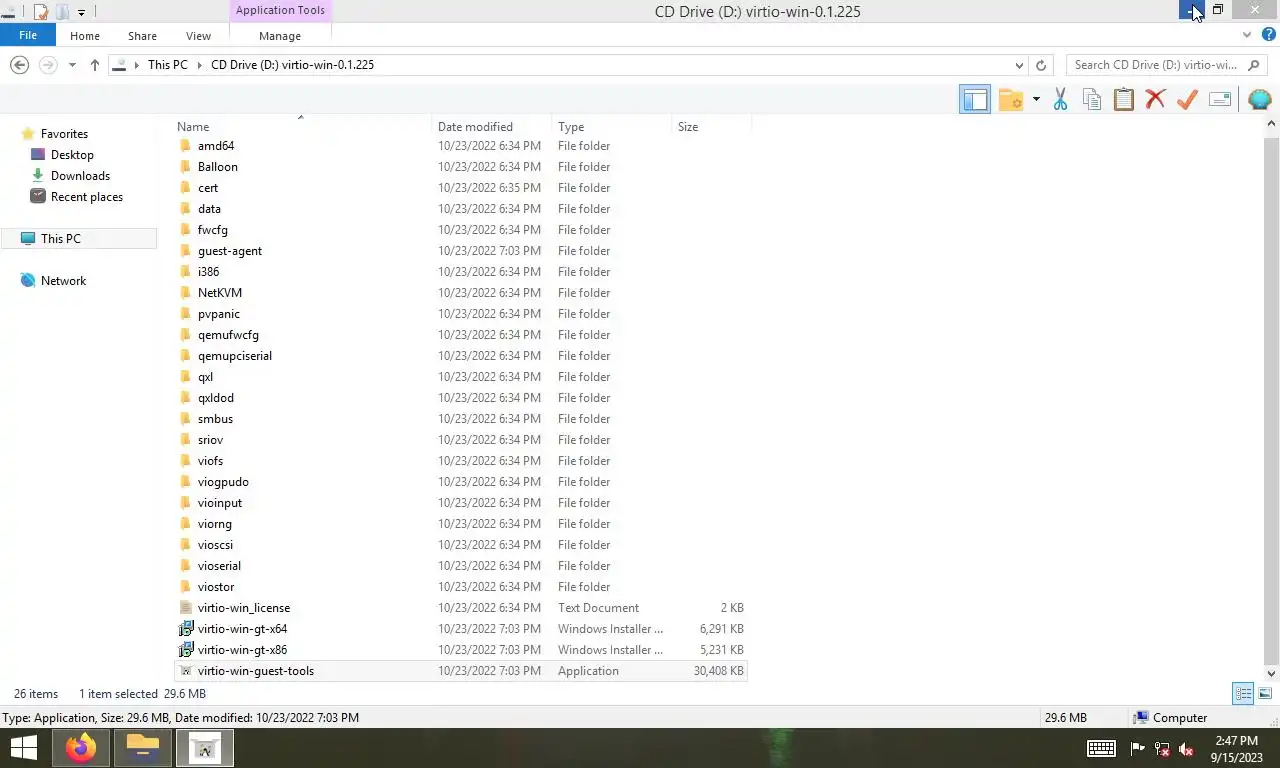Sort by the Name column header

(x=301, y=127)
